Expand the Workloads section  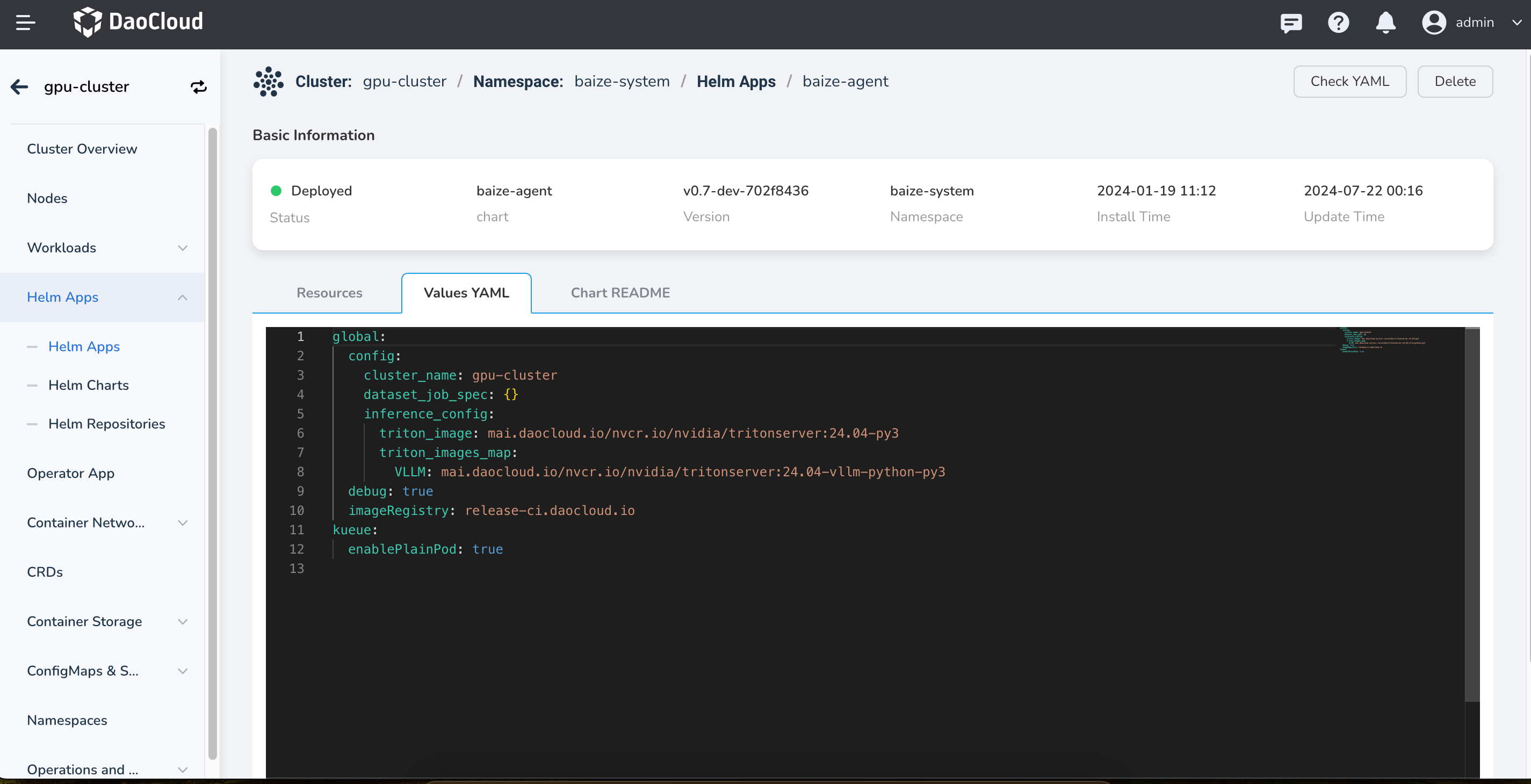click(183, 248)
